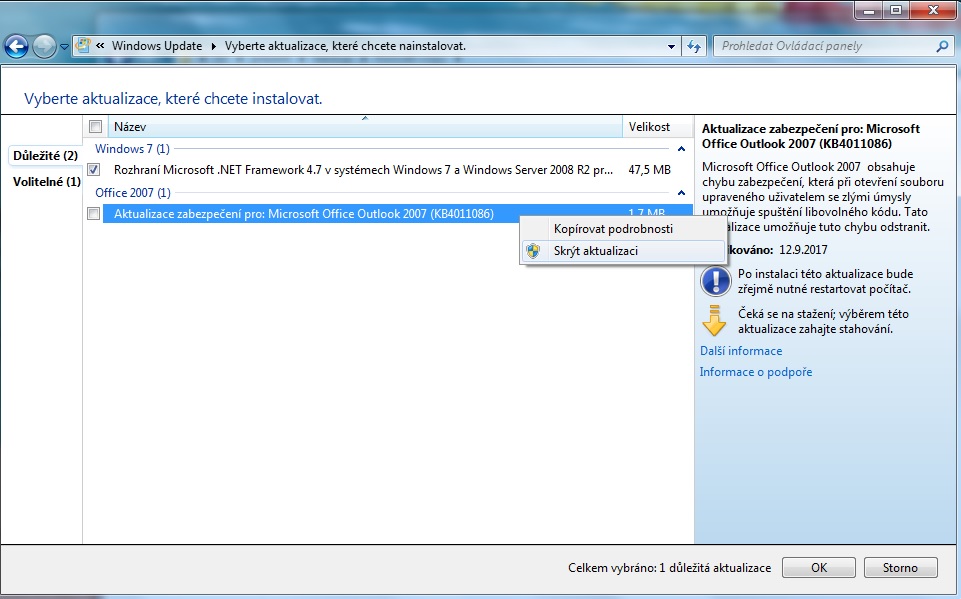Click the search magnifier icon
Image resolution: width=961 pixels, height=599 pixels.
[941, 46]
